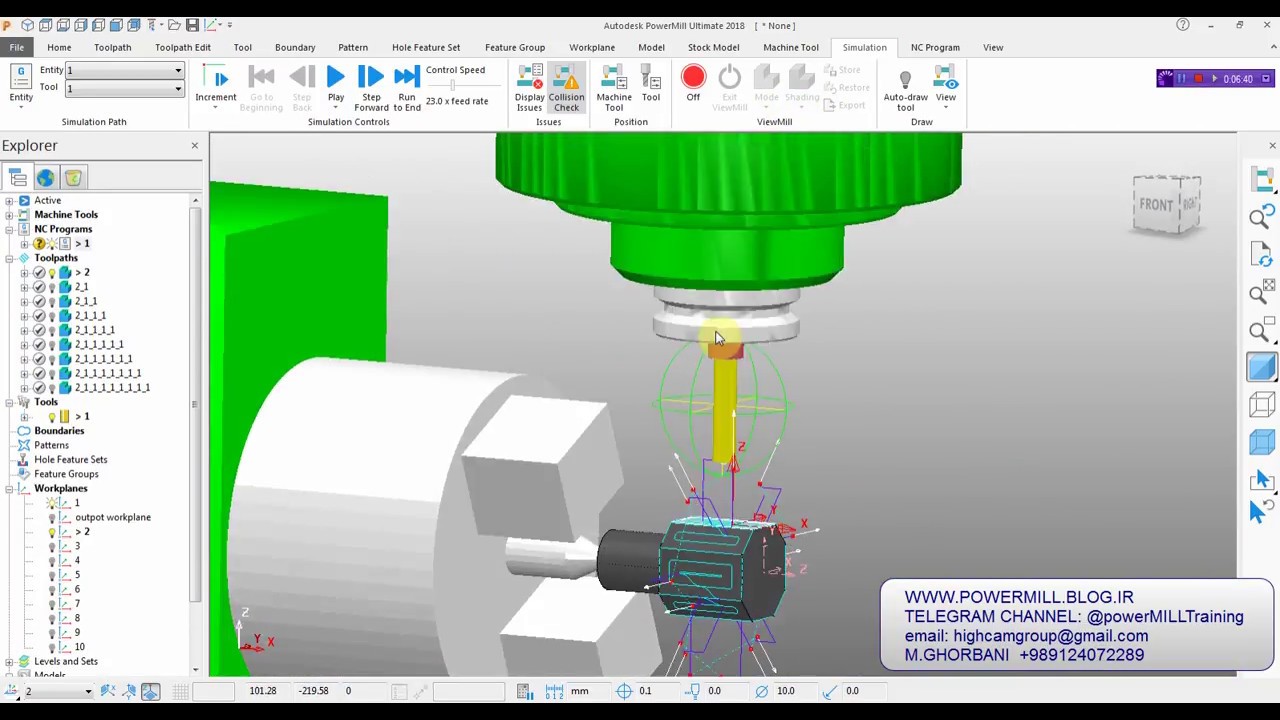Switch to the Toolpath Edit tab

pos(183,47)
